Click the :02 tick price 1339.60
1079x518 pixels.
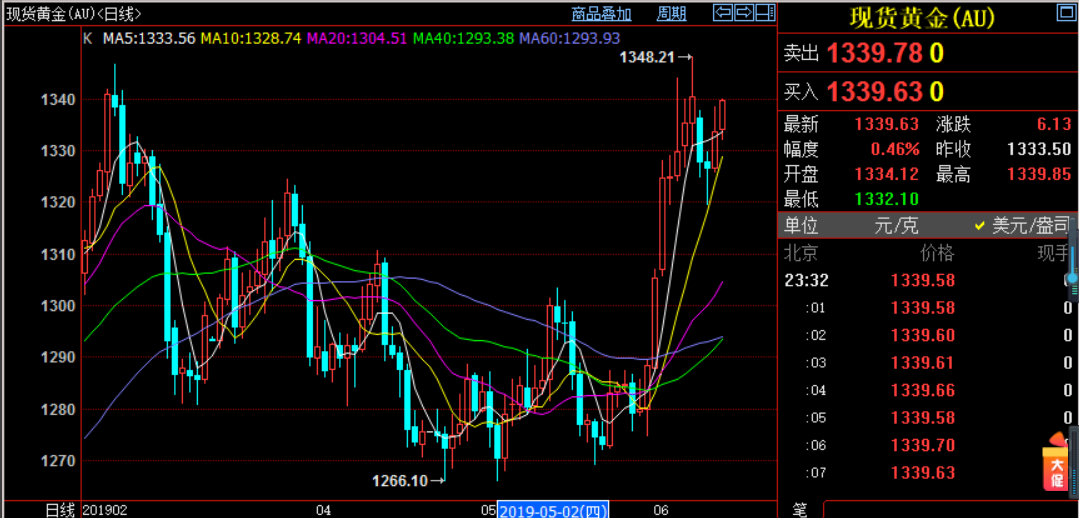(923, 335)
